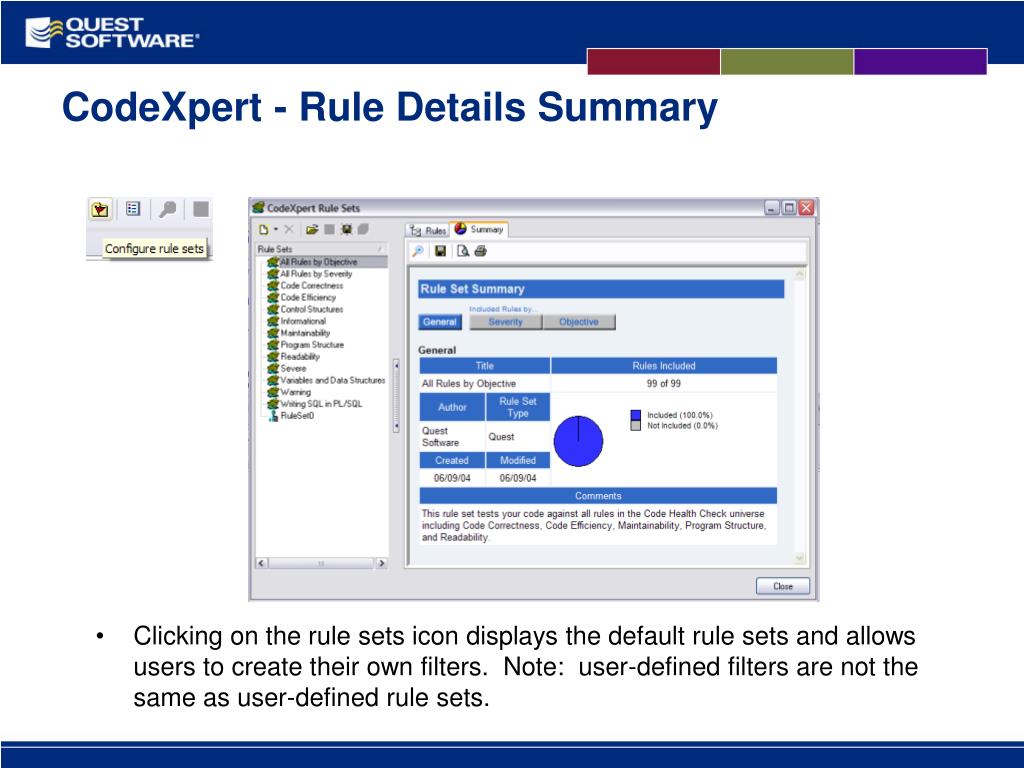
Task: Click the open folder icon in Rule Sets toolbar
Action: [312, 229]
